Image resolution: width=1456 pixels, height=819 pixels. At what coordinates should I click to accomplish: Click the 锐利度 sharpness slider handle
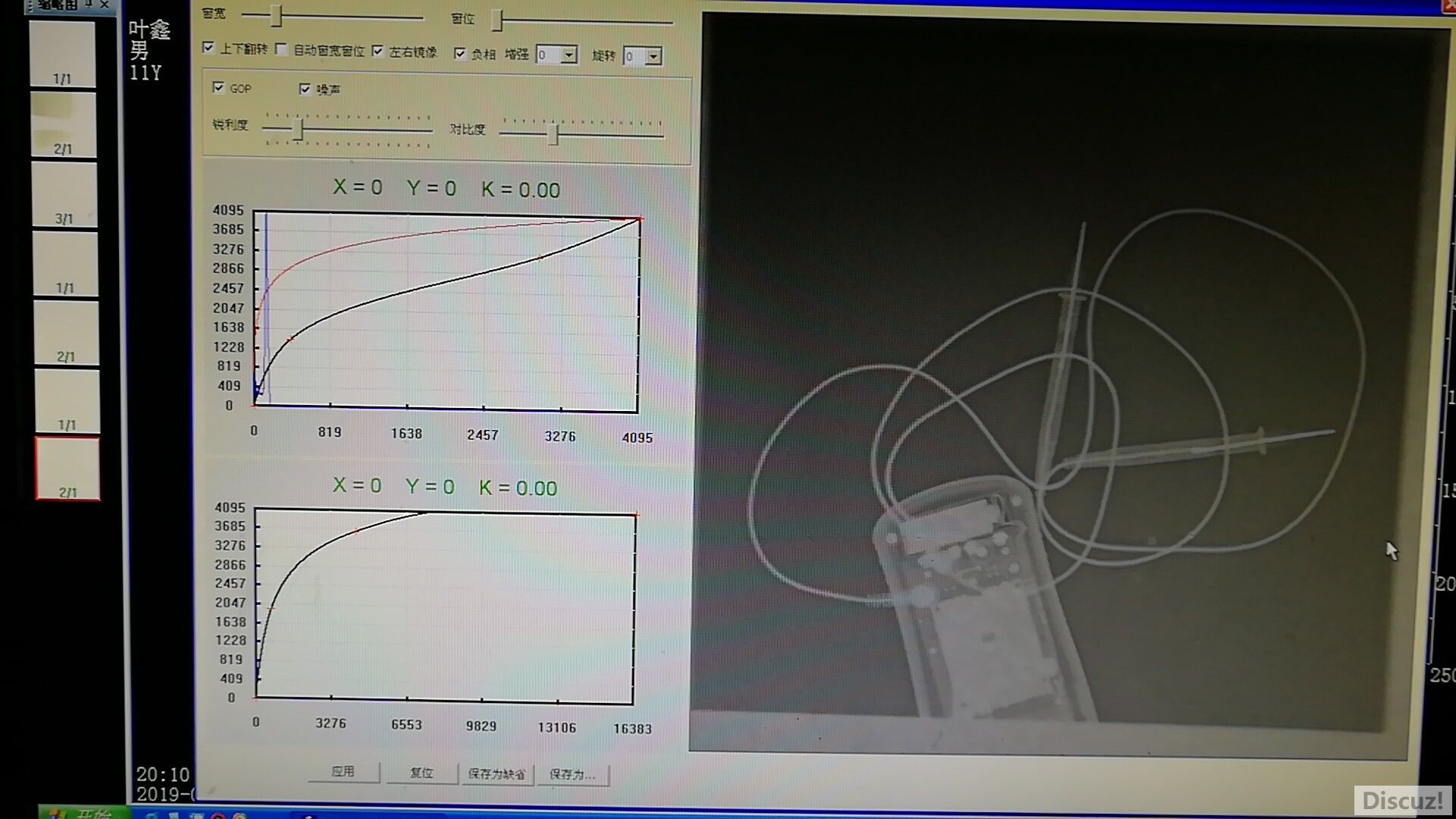[x=299, y=129]
